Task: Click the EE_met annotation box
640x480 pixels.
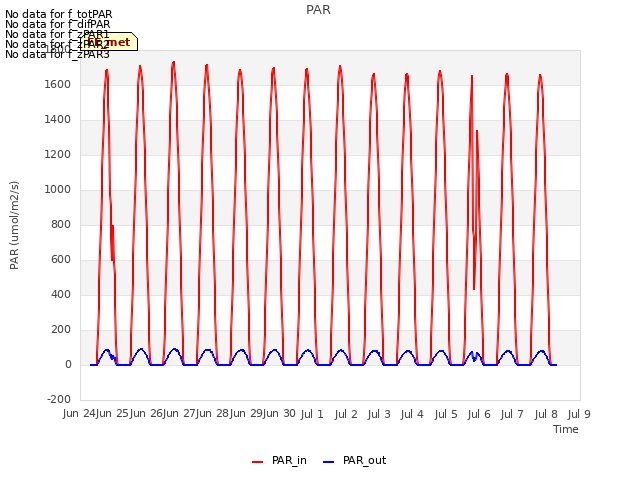Action: (109, 42)
